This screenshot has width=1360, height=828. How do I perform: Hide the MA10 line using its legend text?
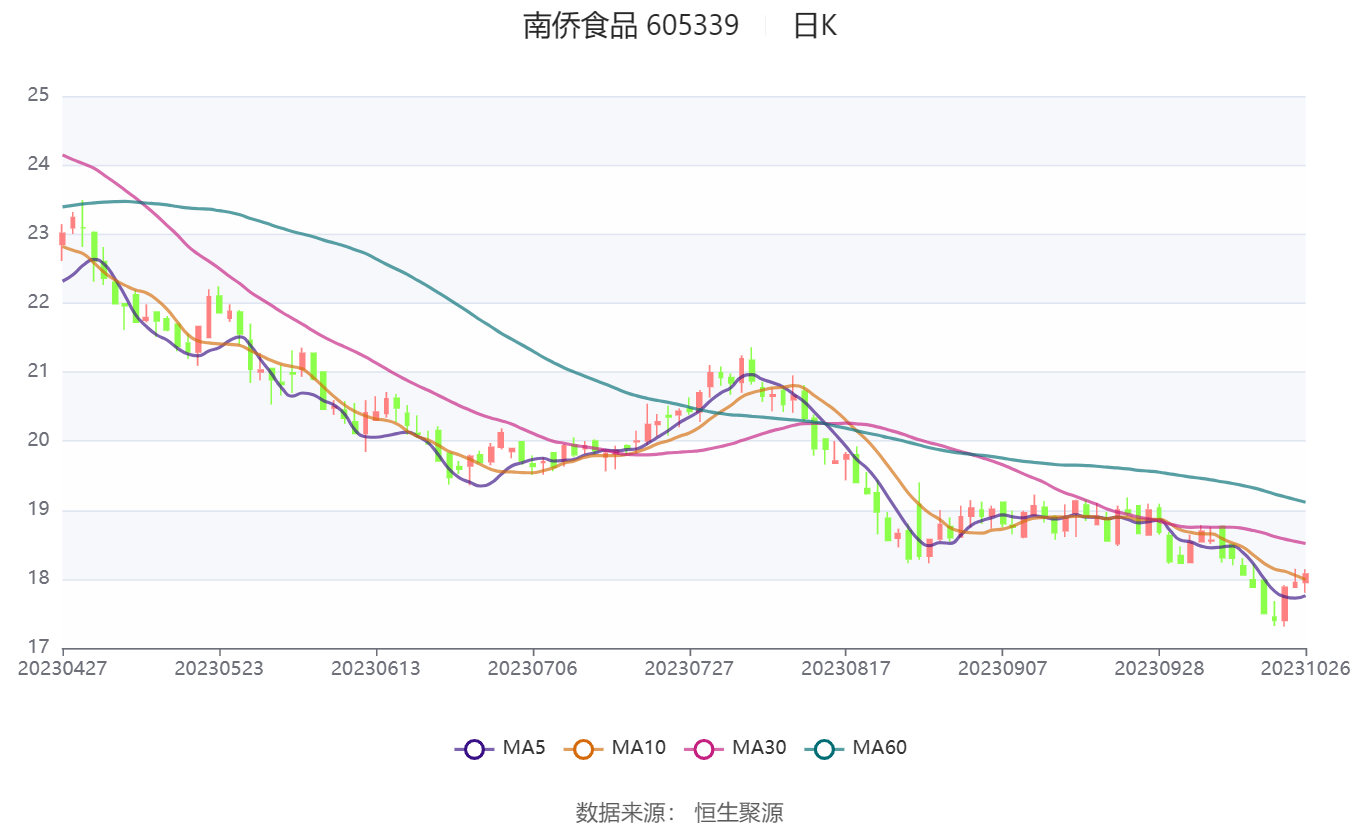pyautogui.click(x=638, y=747)
